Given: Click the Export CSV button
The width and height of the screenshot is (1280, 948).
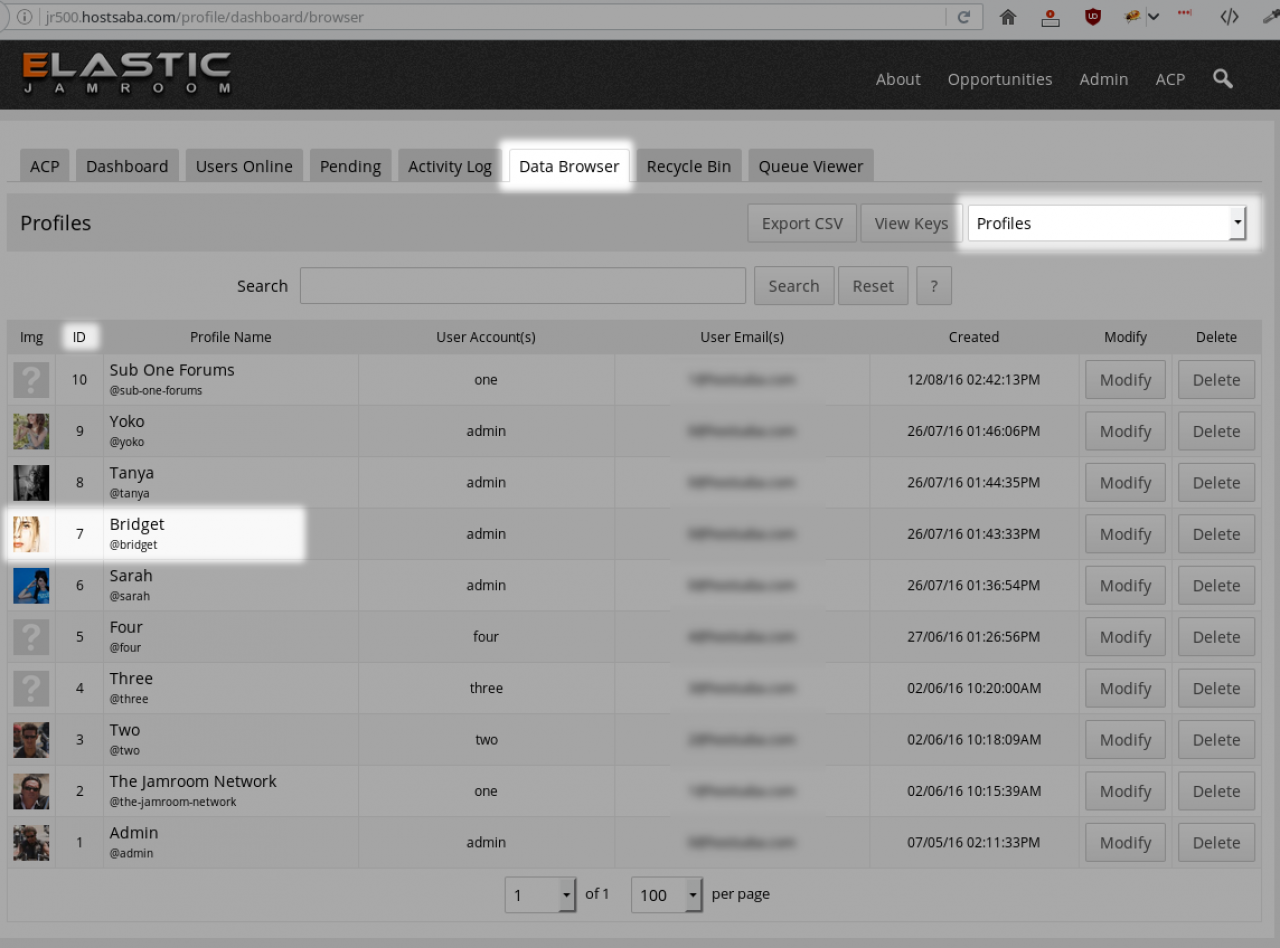Looking at the screenshot, I should point(801,223).
